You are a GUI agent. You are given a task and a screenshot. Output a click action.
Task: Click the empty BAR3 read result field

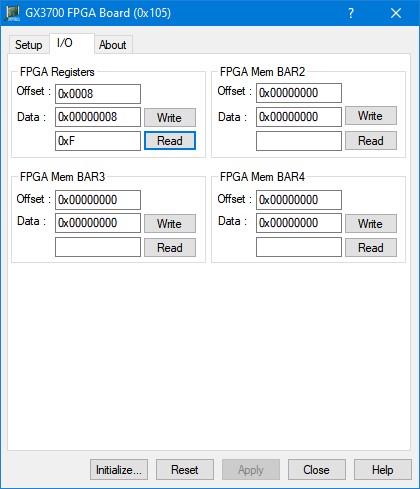98,247
